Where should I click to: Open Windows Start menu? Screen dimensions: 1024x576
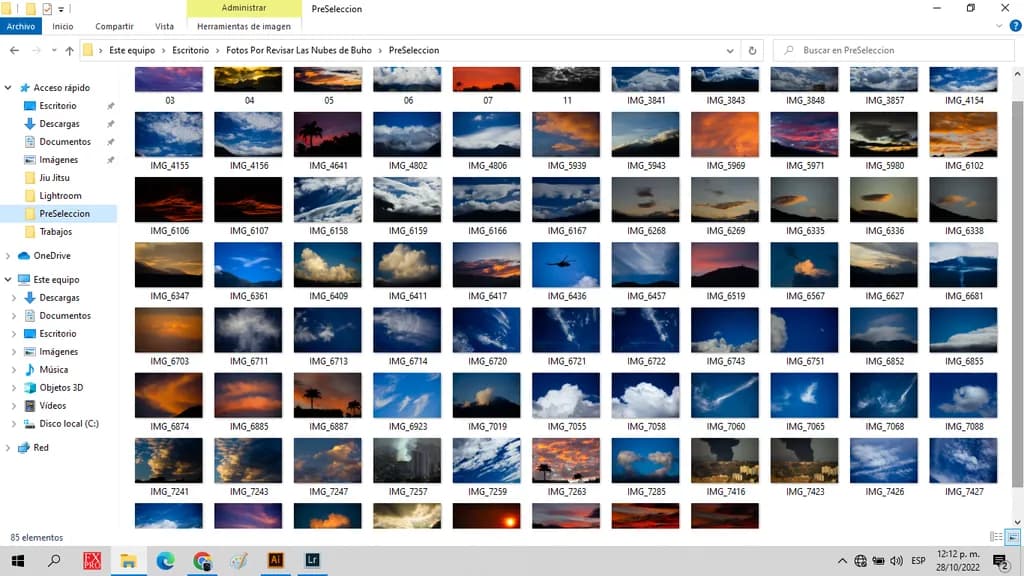pos(18,560)
